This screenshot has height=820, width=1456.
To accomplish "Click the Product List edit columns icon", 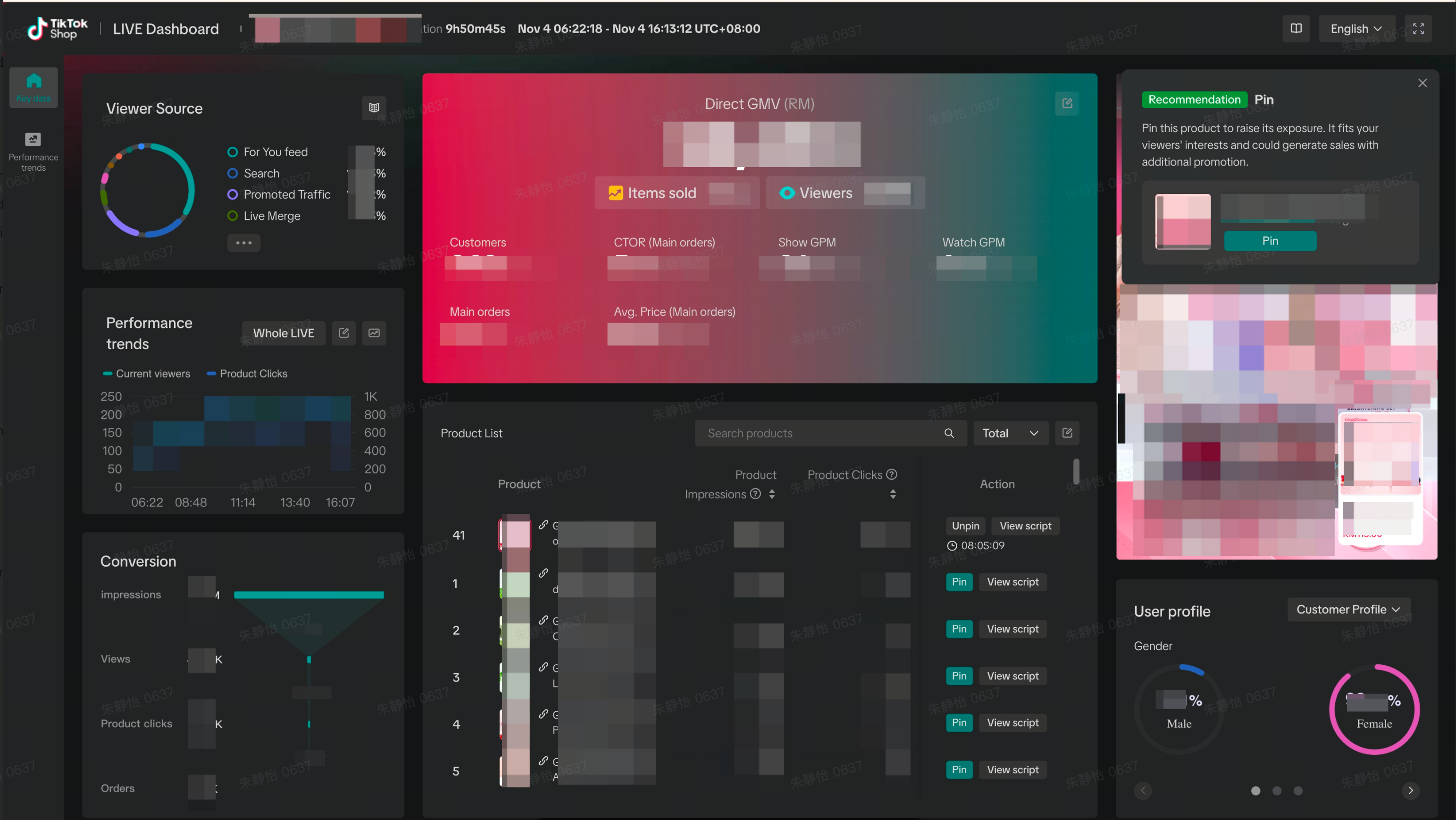I will pos(1067,433).
